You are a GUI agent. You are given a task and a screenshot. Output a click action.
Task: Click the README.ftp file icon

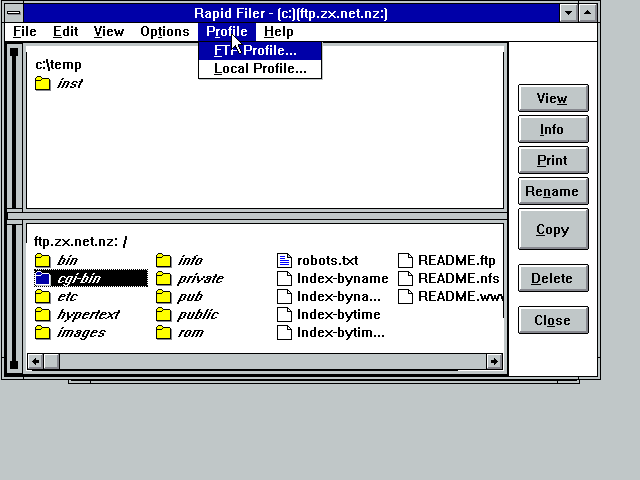405,260
